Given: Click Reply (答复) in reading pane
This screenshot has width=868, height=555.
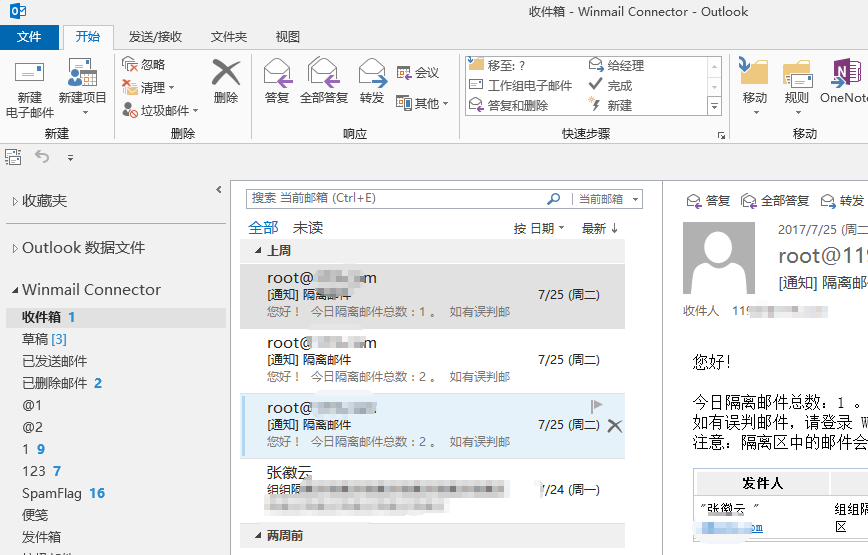Looking at the screenshot, I should (708, 201).
